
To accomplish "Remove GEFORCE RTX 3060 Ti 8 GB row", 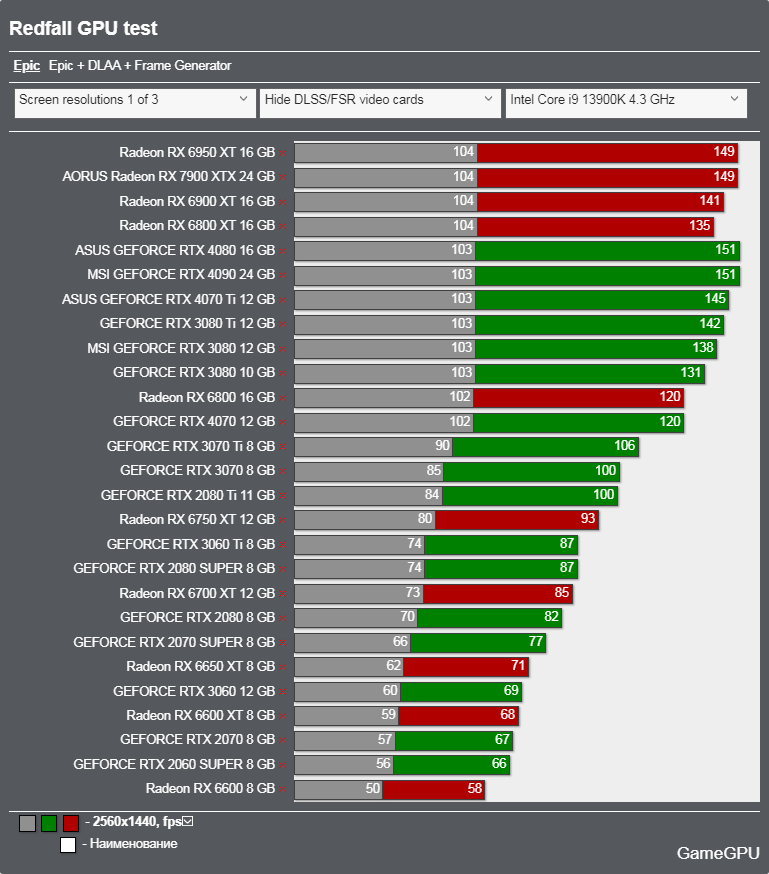I will [283, 545].
